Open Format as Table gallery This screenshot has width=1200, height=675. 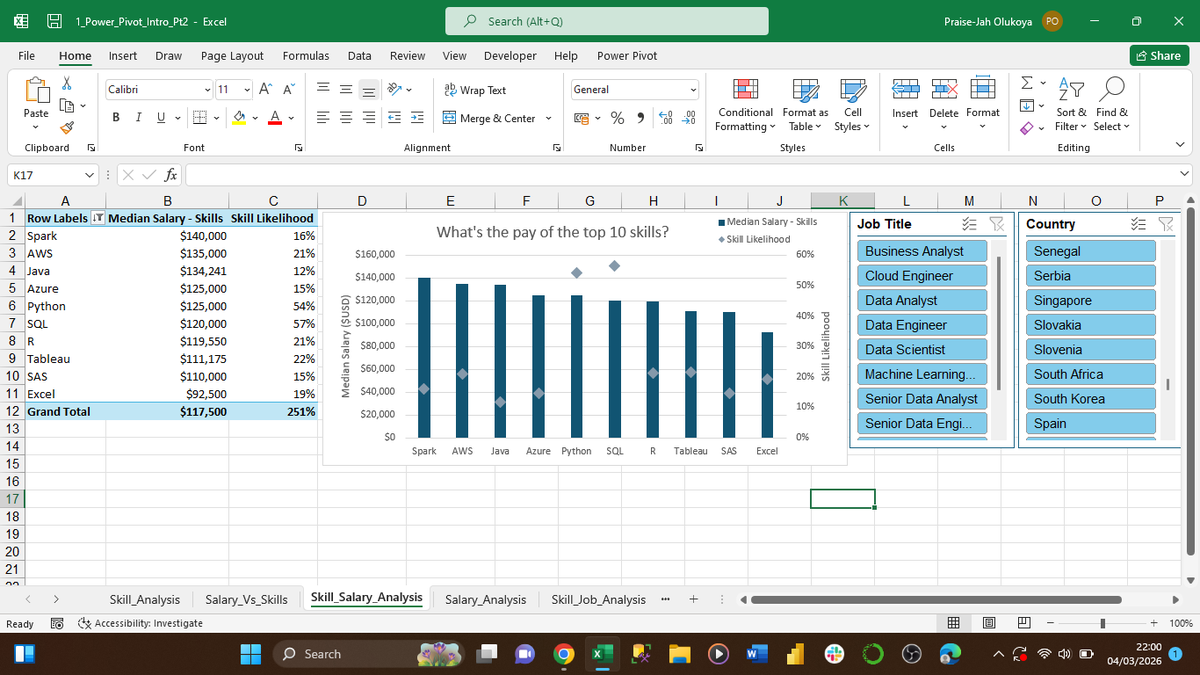coord(805,105)
